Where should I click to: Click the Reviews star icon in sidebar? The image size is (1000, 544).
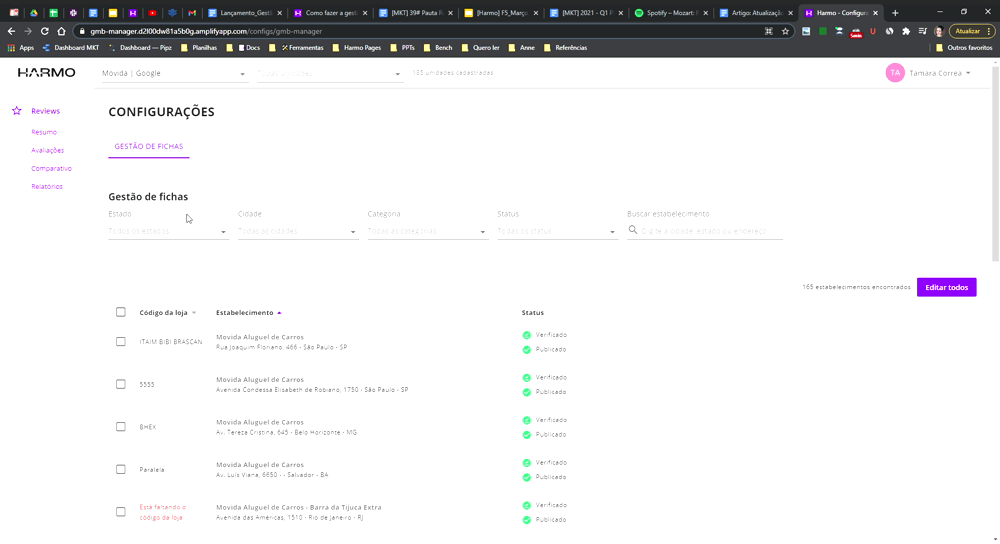point(17,111)
